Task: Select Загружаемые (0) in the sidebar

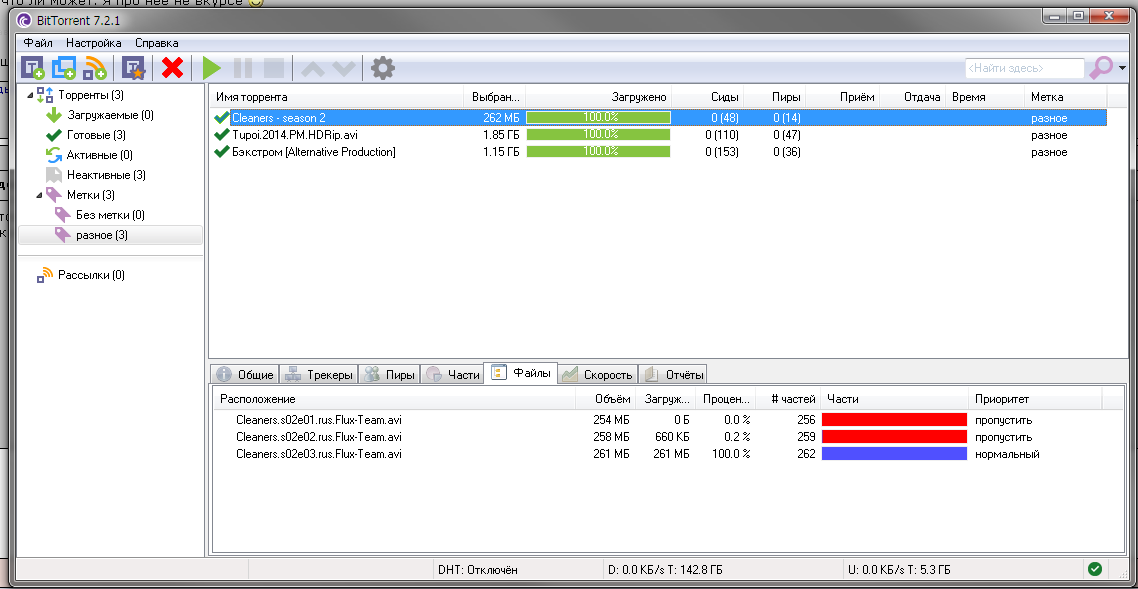Action: click(110, 115)
